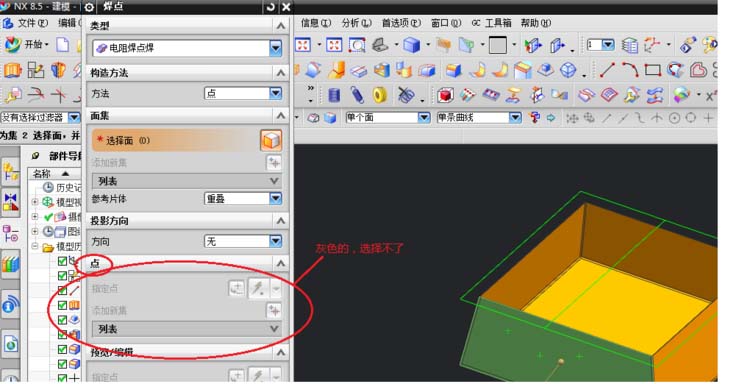Collapse the 构造方法 section
Viewport: 730px width, 384px height.
pyautogui.click(x=280, y=73)
